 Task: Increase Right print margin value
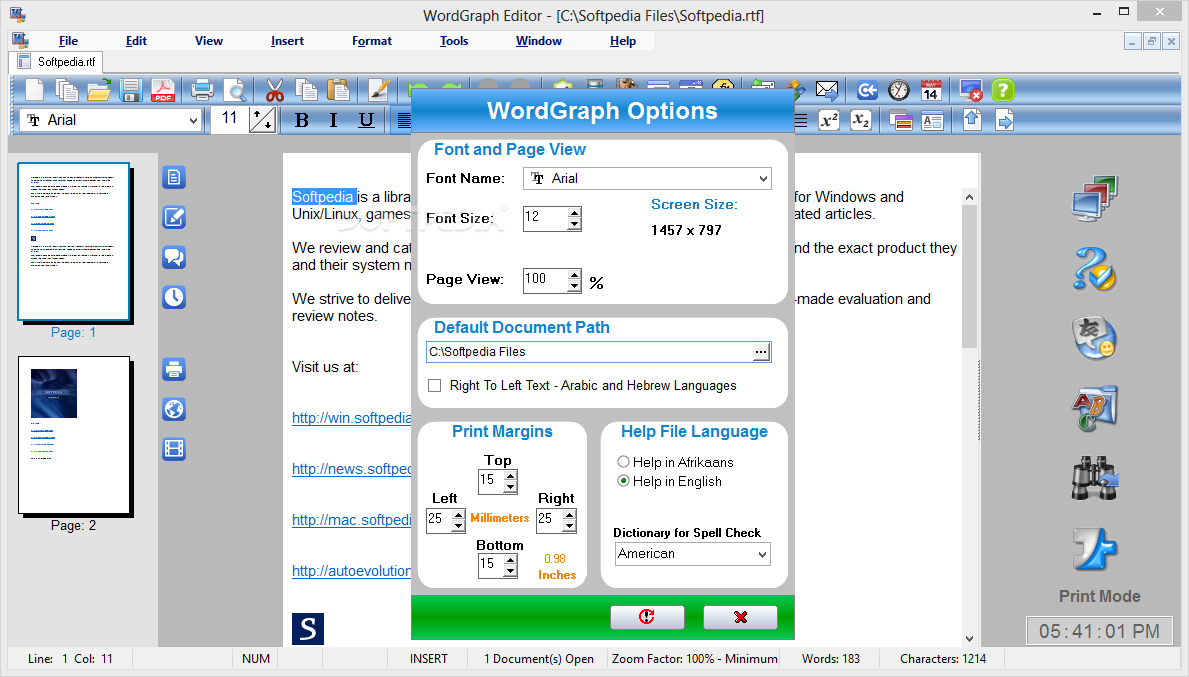(x=569, y=515)
